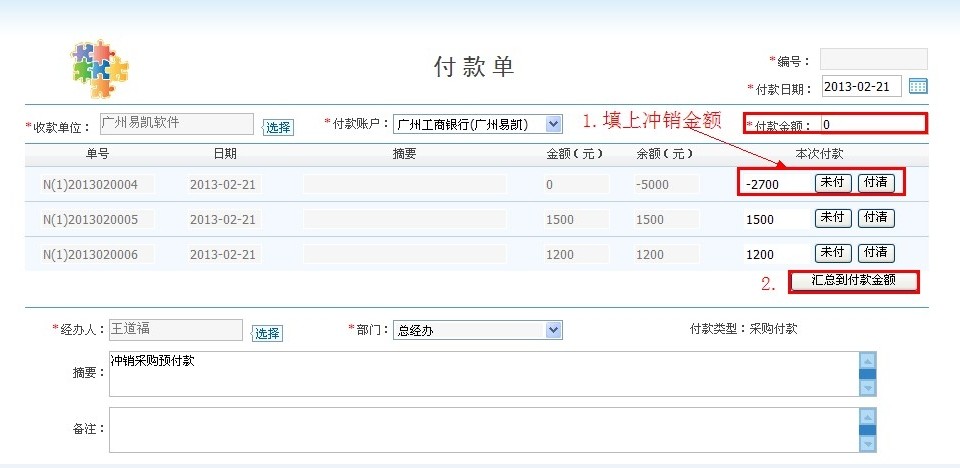The height and width of the screenshot is (468, 960).
Task: Click inside the 摘要 text area
Action: [480, 373]
